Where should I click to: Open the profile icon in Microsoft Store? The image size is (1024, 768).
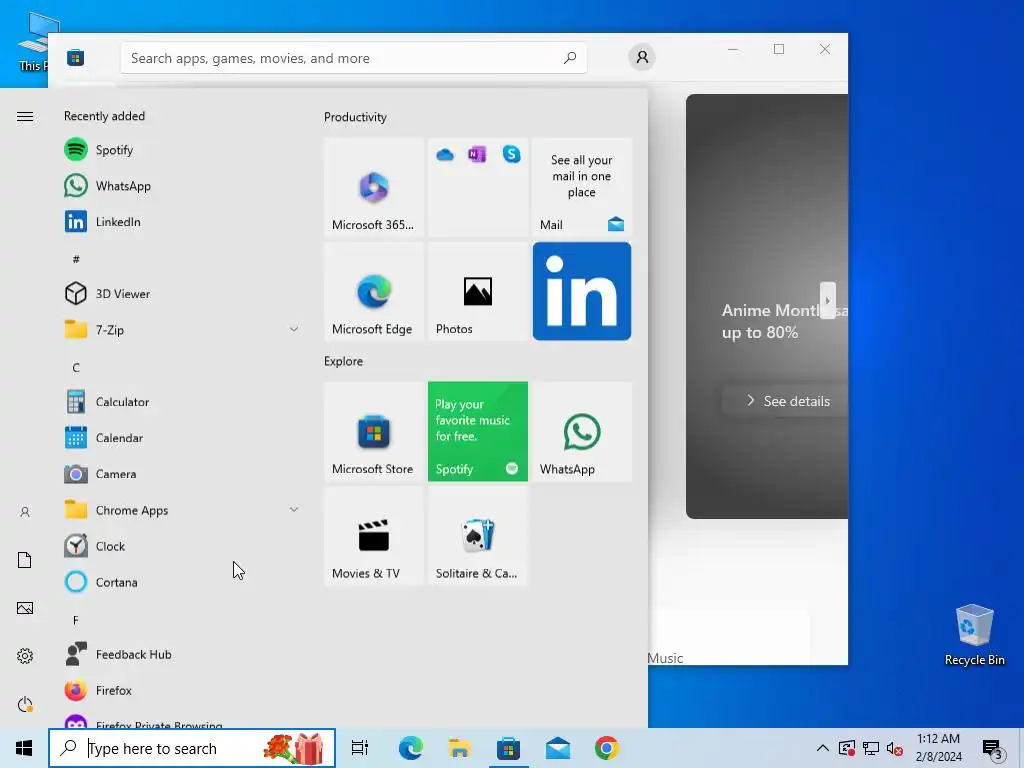click(x=642, y=57)
